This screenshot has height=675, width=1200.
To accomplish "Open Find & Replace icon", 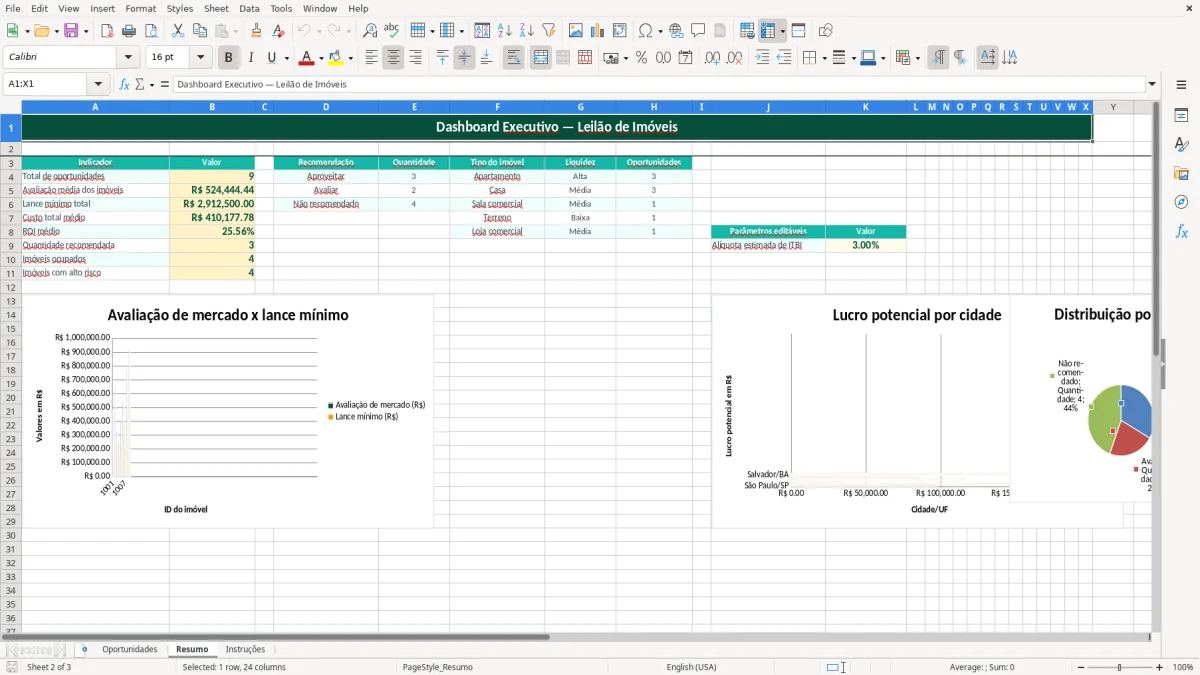I will point(370,31).
